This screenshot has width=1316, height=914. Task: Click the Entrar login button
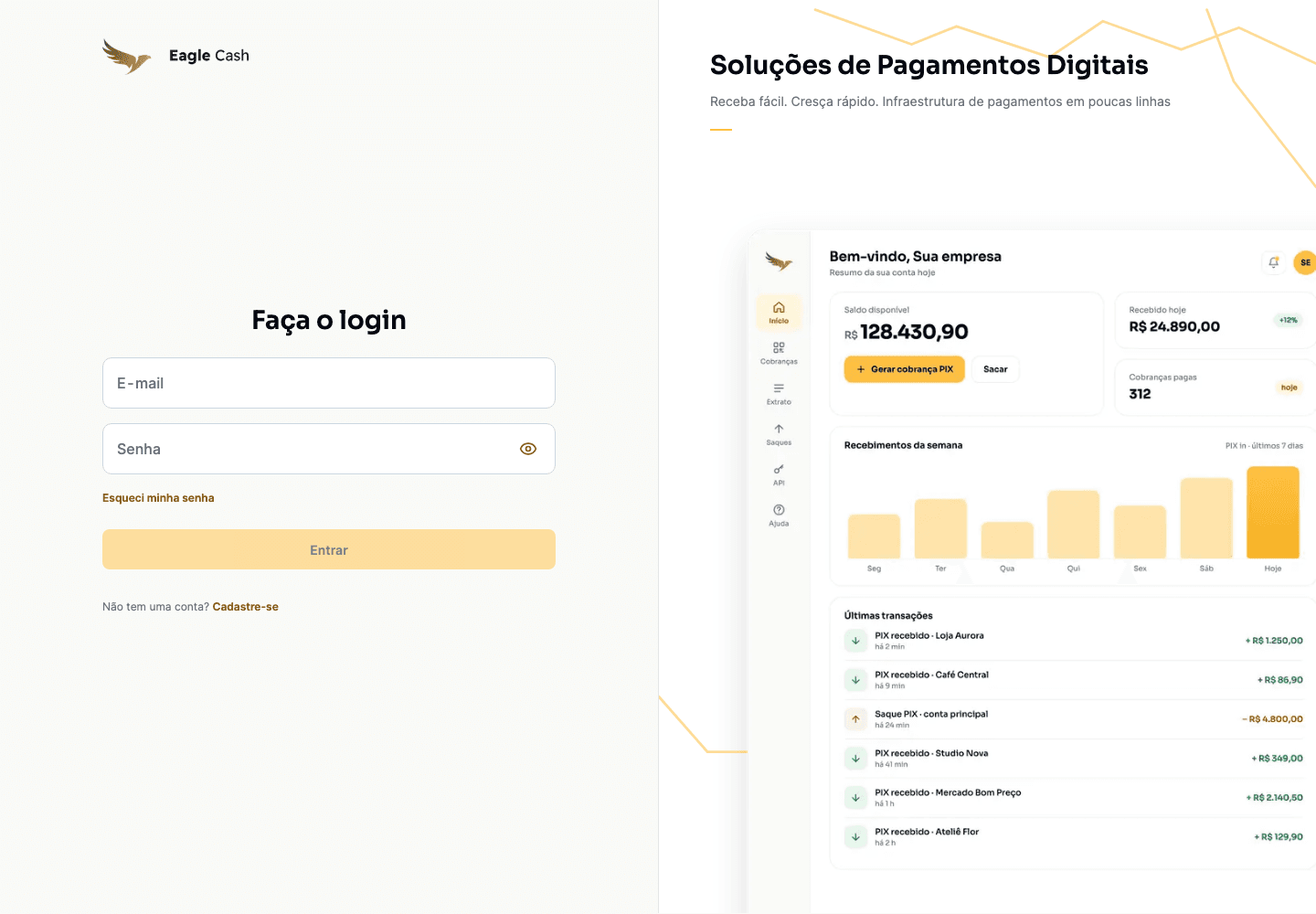click(x=329, y=549)
